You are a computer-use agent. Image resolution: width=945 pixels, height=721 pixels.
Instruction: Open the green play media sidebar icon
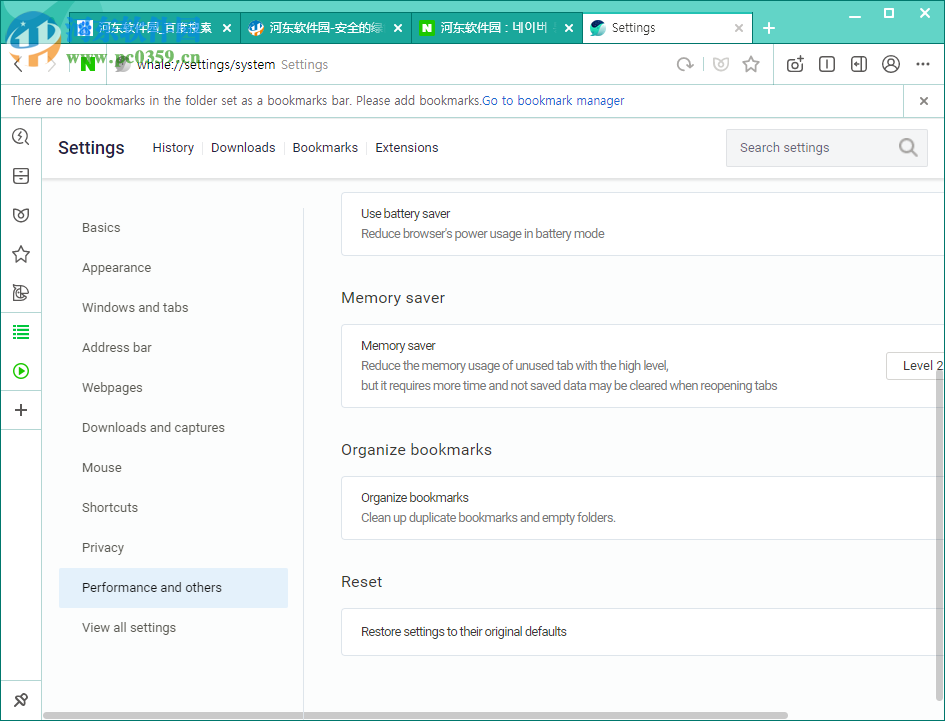[x=21, y=371]
